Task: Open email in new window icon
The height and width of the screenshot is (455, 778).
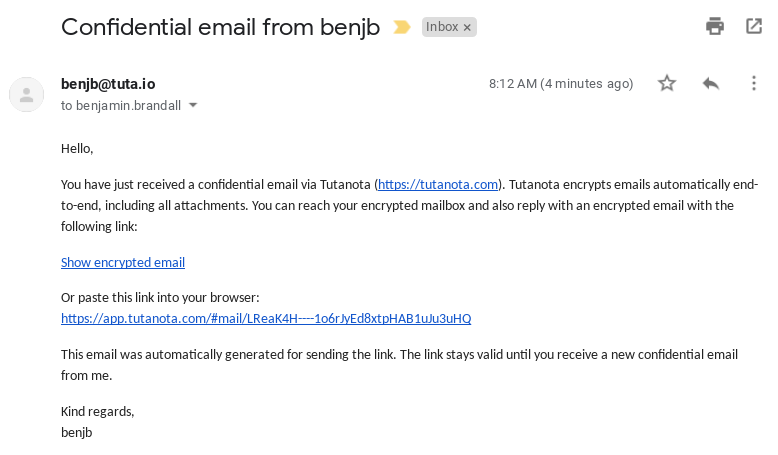Action: coord(754,26)
